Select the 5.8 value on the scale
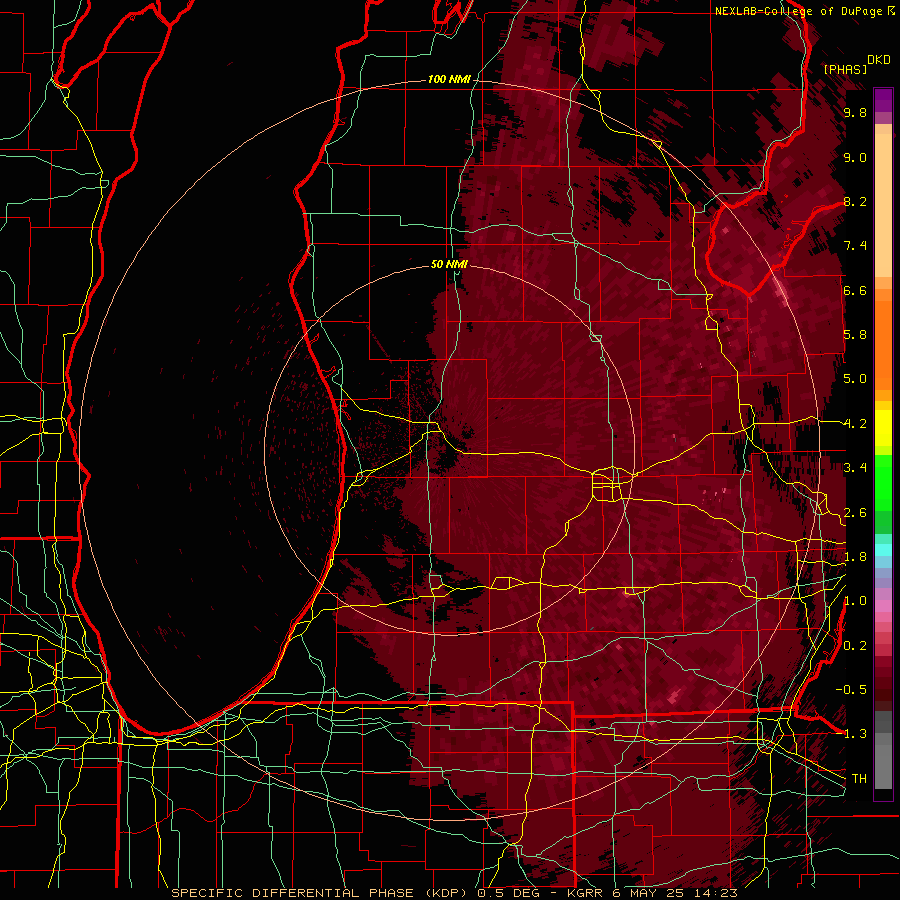Viewport: 900px width, 900px height. click(855, 335)
